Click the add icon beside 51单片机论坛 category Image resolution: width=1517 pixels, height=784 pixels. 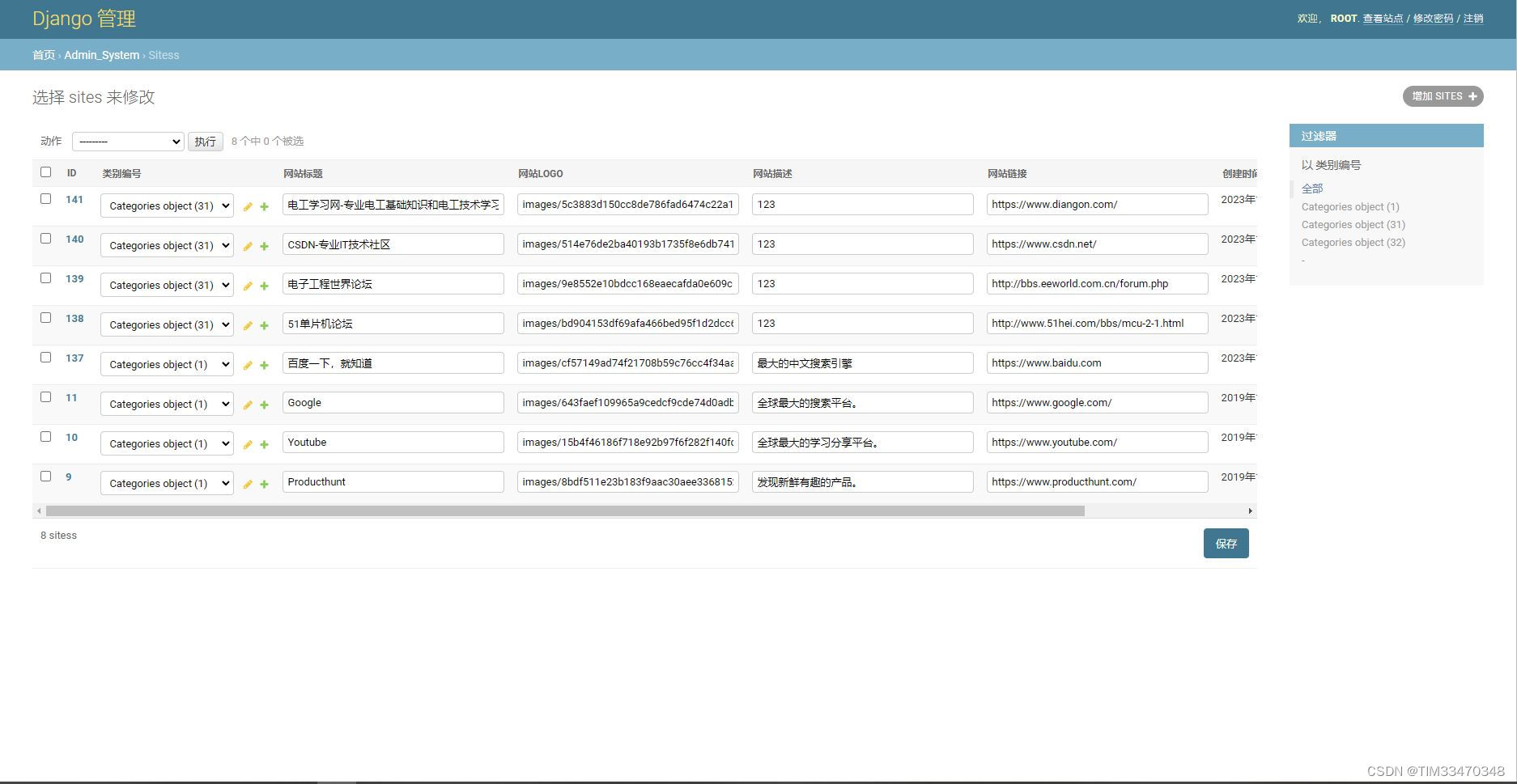pos(264,326)
